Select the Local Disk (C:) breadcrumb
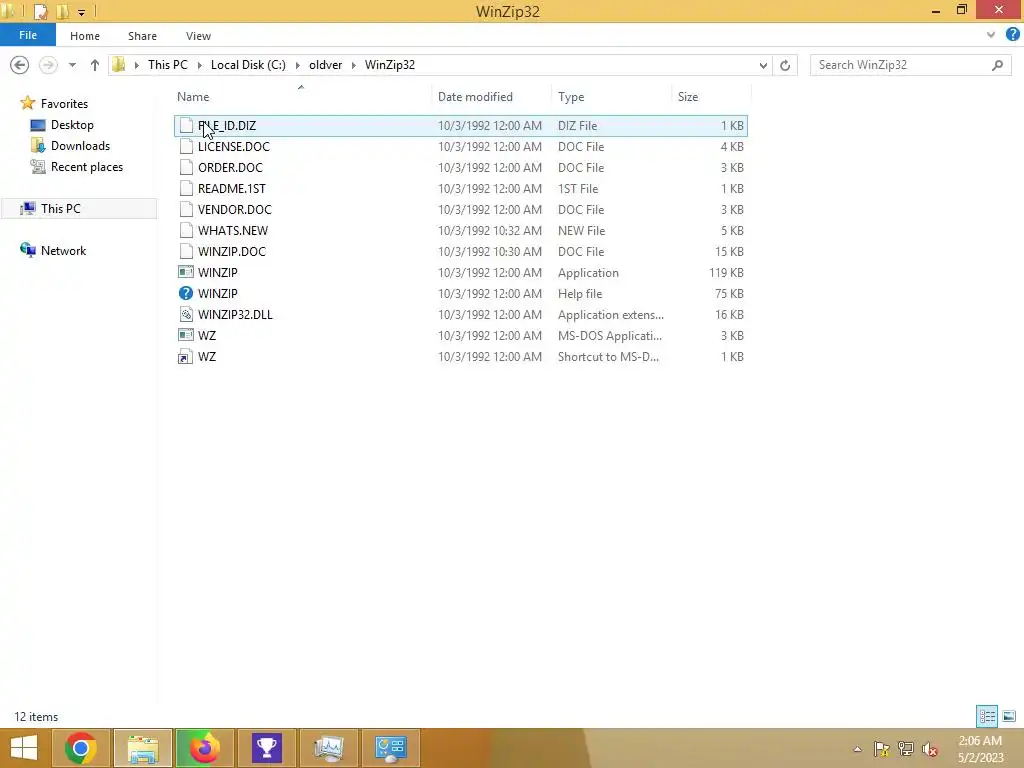The width and height of the screenshot is (1024, 768). (248, 65)
